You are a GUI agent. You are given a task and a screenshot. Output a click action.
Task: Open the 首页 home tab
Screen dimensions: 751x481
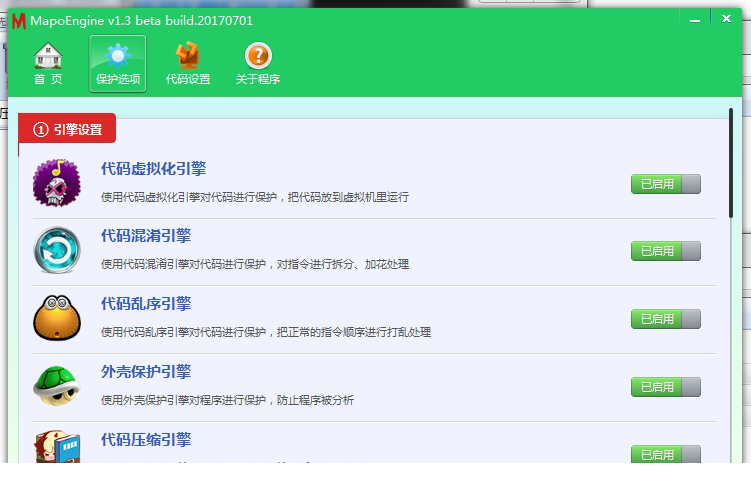click(47, 64)
